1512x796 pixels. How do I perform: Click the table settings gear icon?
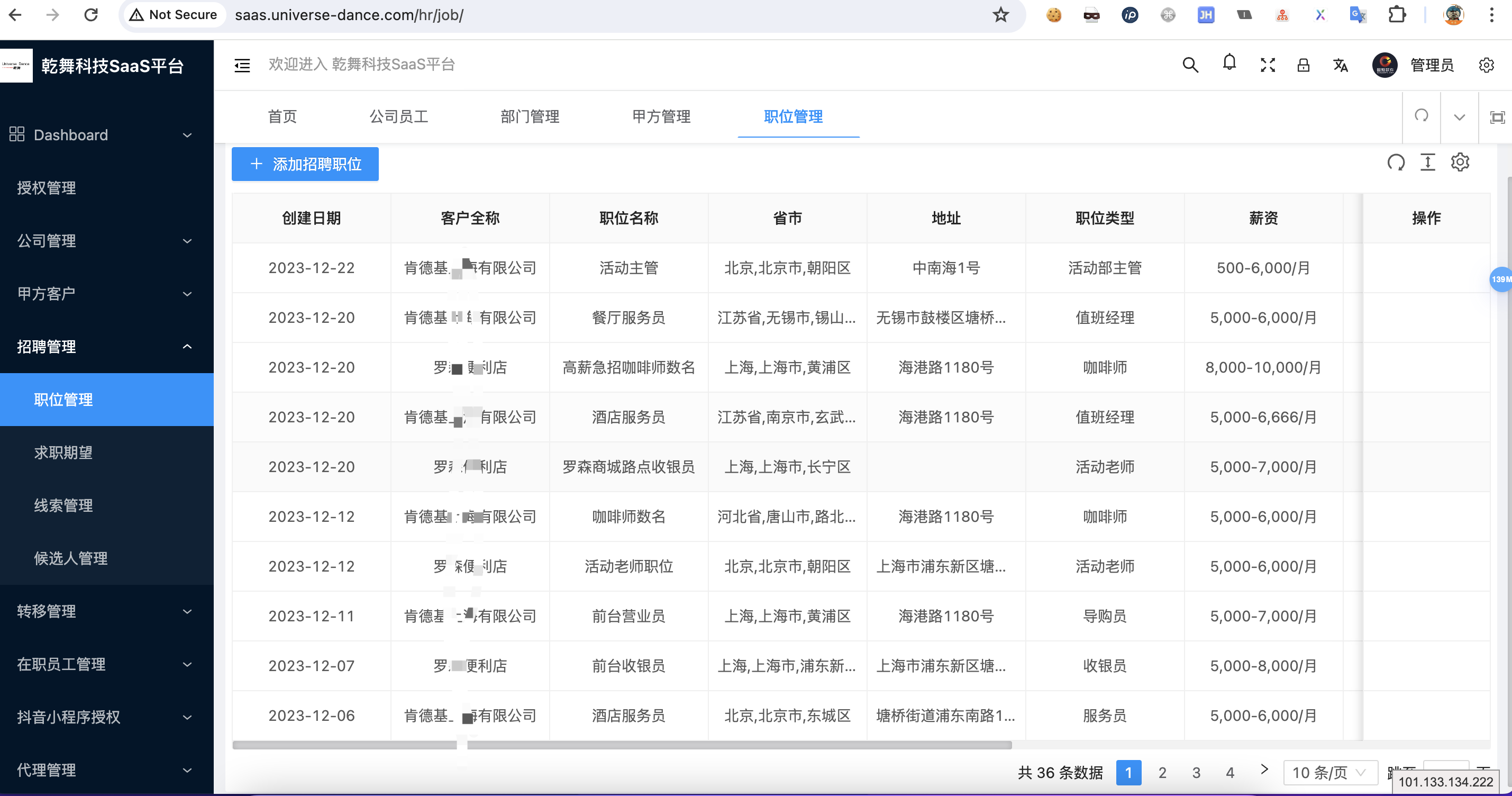[1461, 164]
